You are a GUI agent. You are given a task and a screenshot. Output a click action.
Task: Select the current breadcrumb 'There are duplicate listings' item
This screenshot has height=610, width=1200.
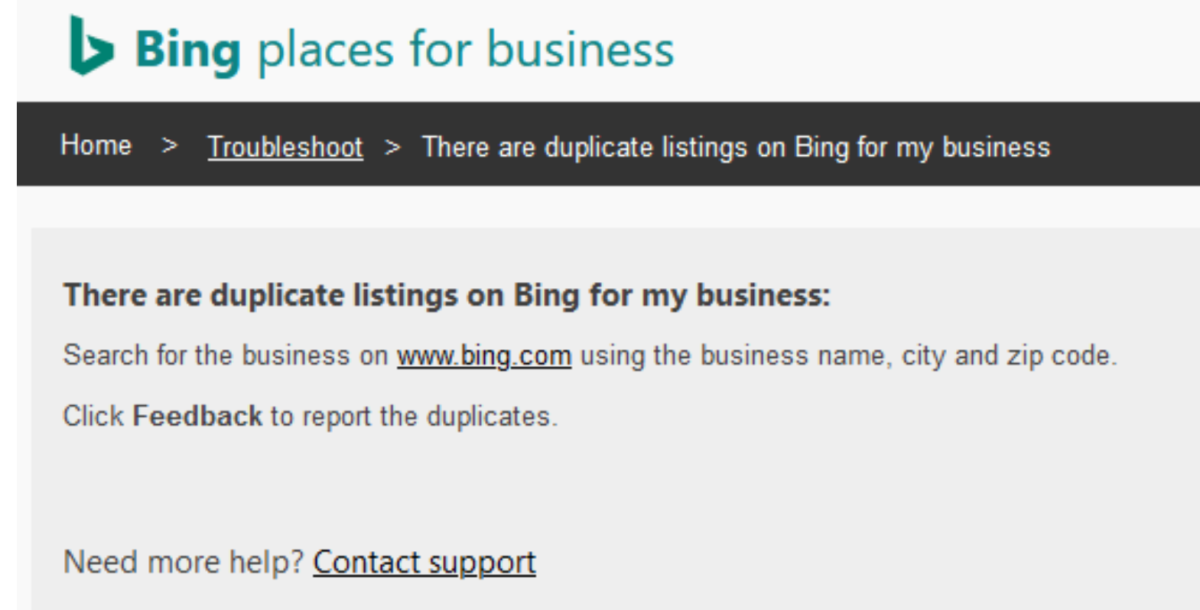[736, 147]
